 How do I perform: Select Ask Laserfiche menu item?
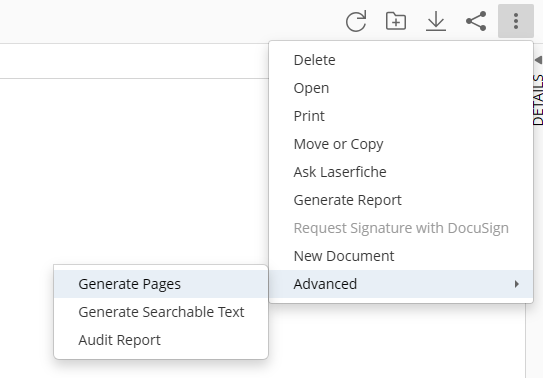tap(401, 172)
